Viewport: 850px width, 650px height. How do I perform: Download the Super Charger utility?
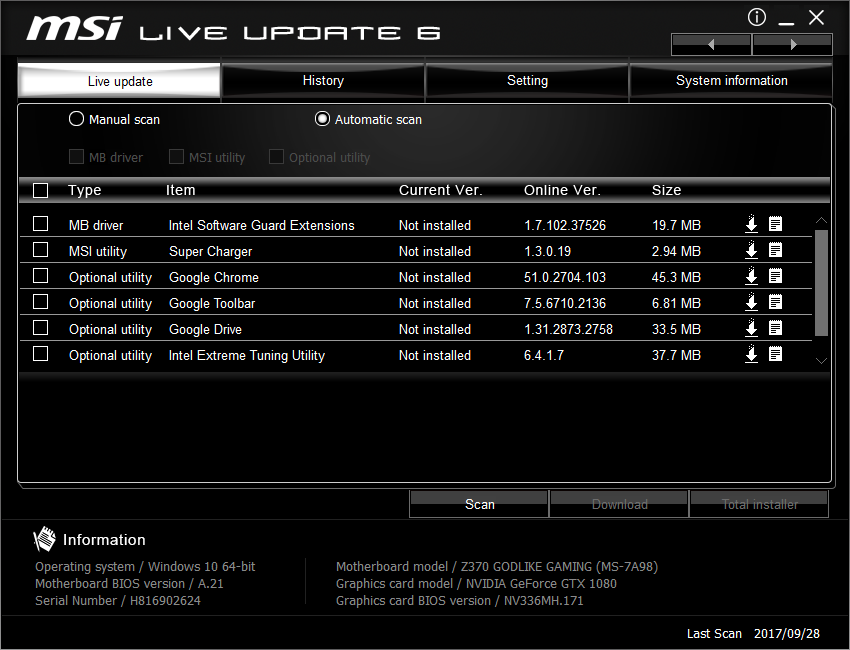(751, 250)
